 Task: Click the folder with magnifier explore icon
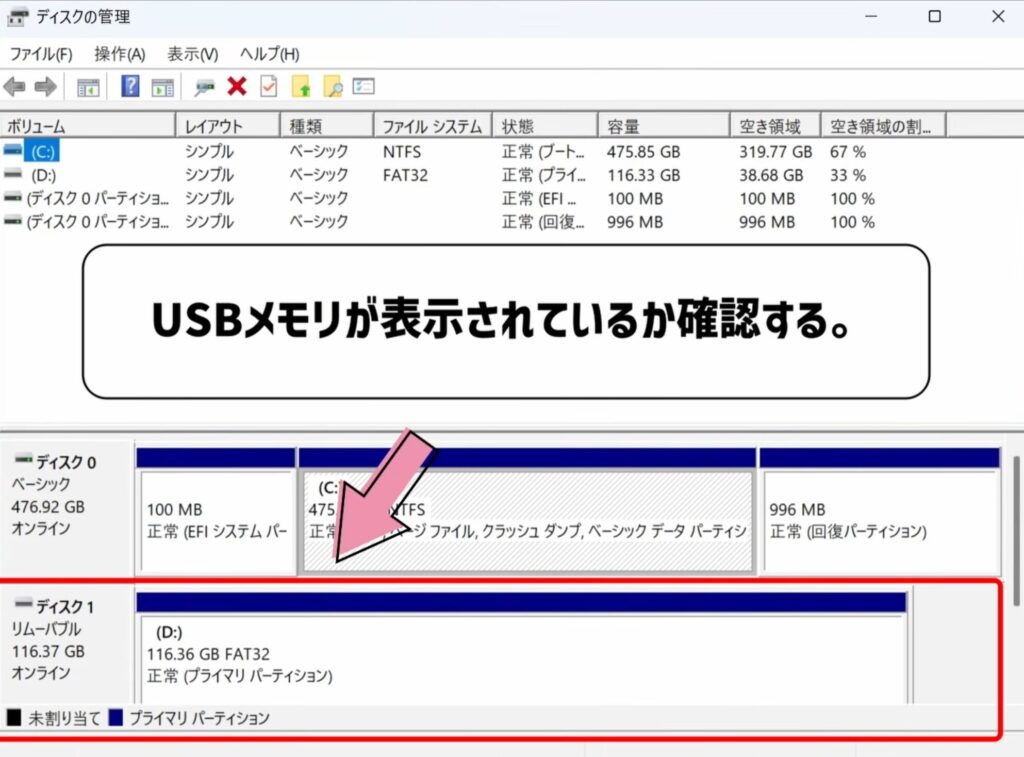click(x=332, y=87)
